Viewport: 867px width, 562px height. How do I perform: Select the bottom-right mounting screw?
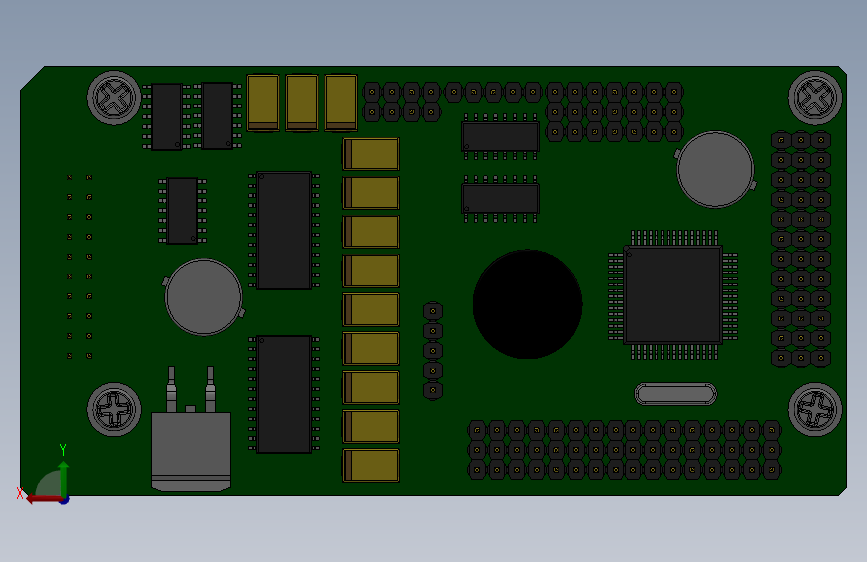click(x=815, y=410)
